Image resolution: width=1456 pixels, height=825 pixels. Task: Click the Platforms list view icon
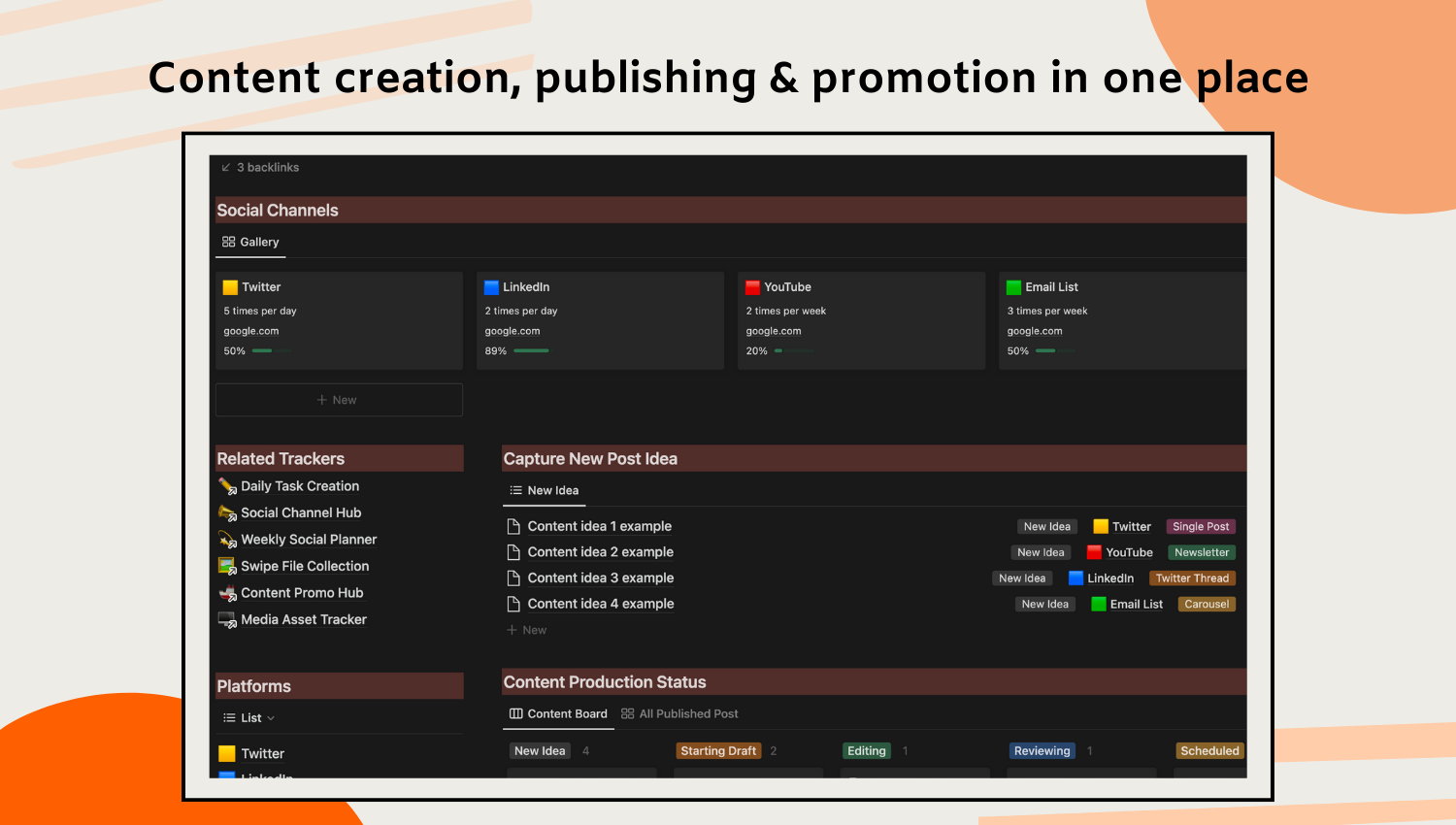[229, 718]
